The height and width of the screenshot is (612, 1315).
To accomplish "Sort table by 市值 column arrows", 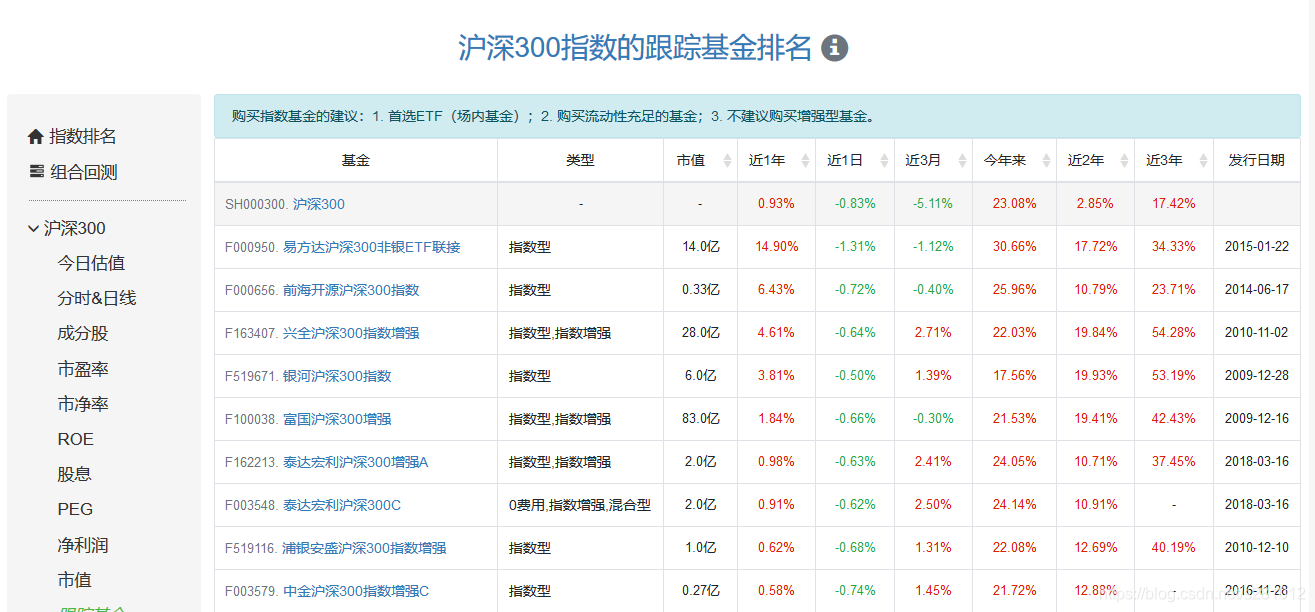I will pyautogui.click(x=727, y=160).
